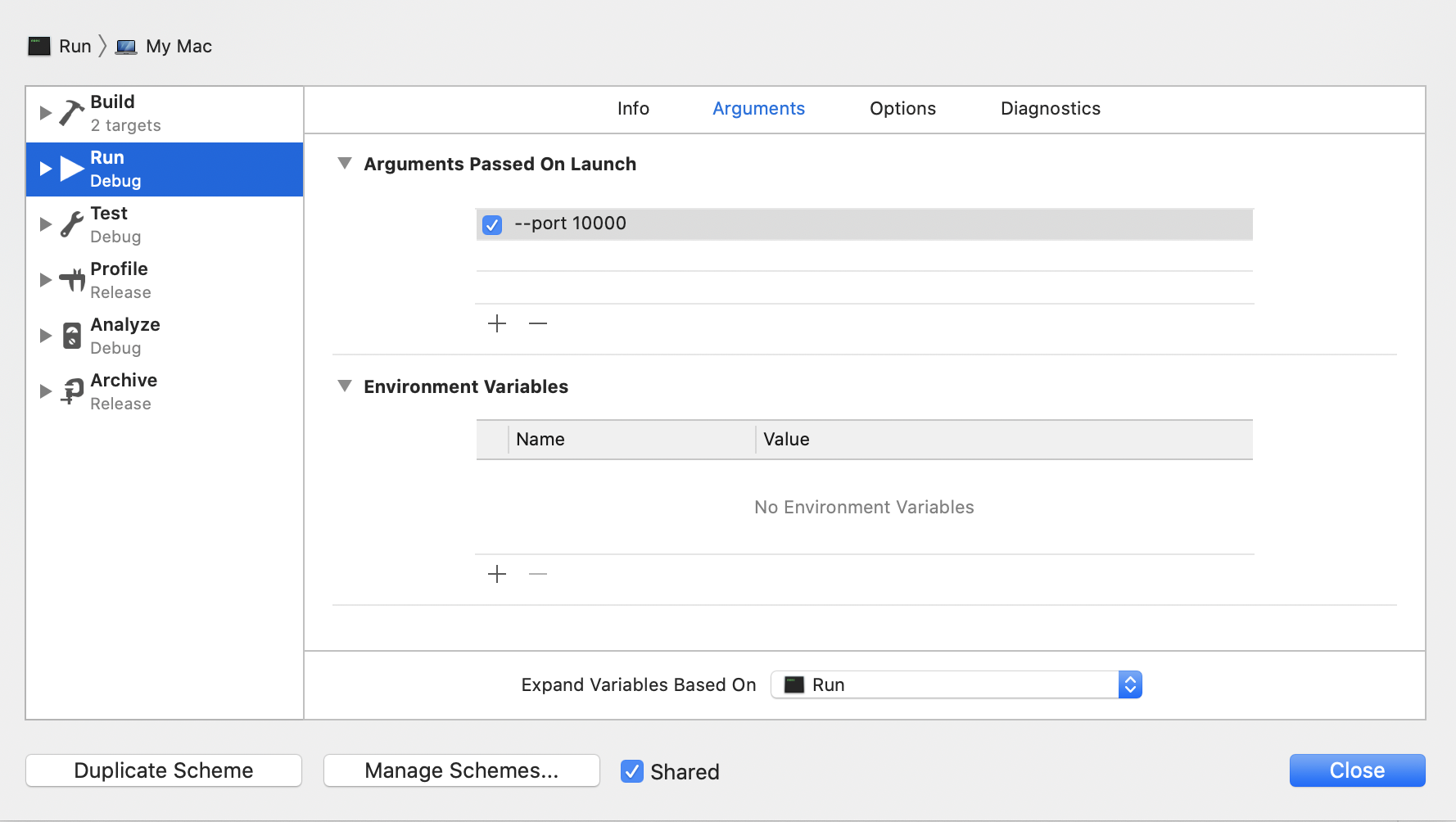
Task: Click the Duplicate Scheme button
Action: 164,770
